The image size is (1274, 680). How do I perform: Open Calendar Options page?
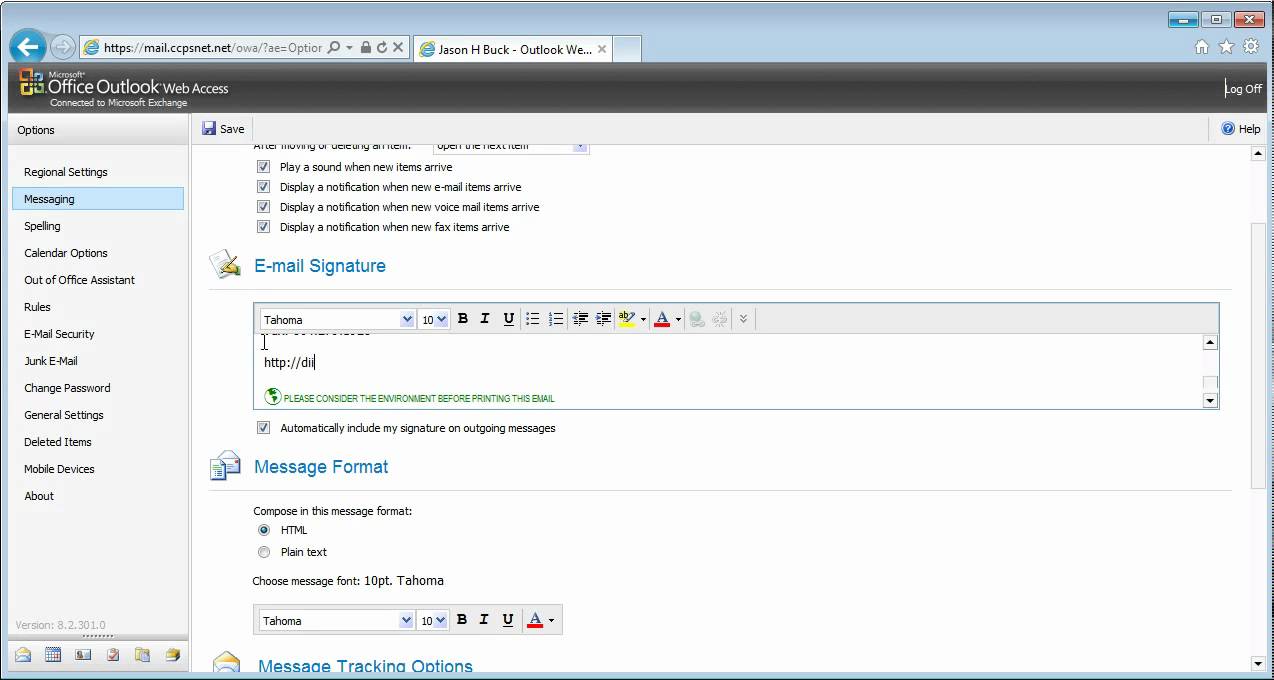[x=66, y=253]
